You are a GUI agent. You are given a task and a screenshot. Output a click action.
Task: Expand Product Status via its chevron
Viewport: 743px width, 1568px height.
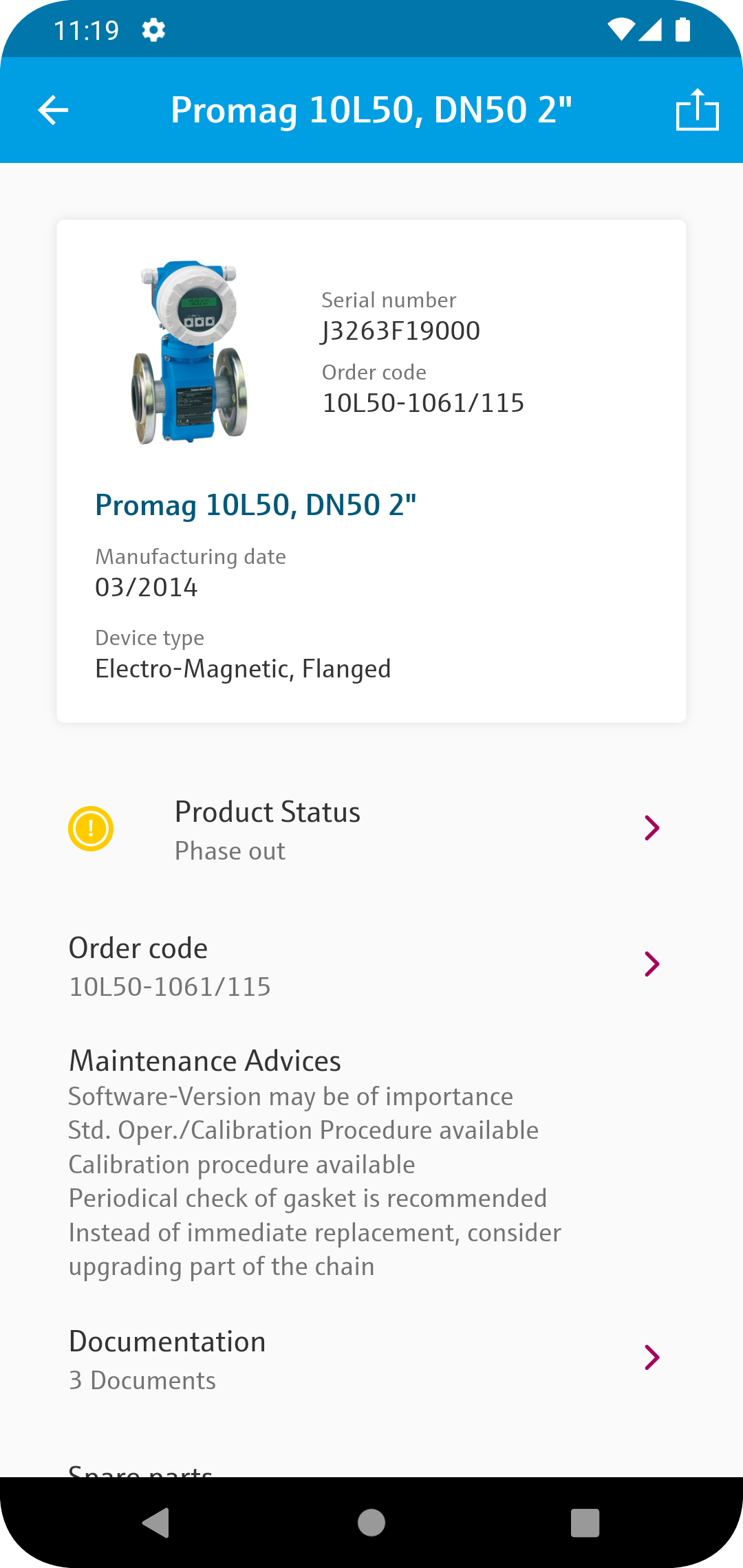coord(652,828)
